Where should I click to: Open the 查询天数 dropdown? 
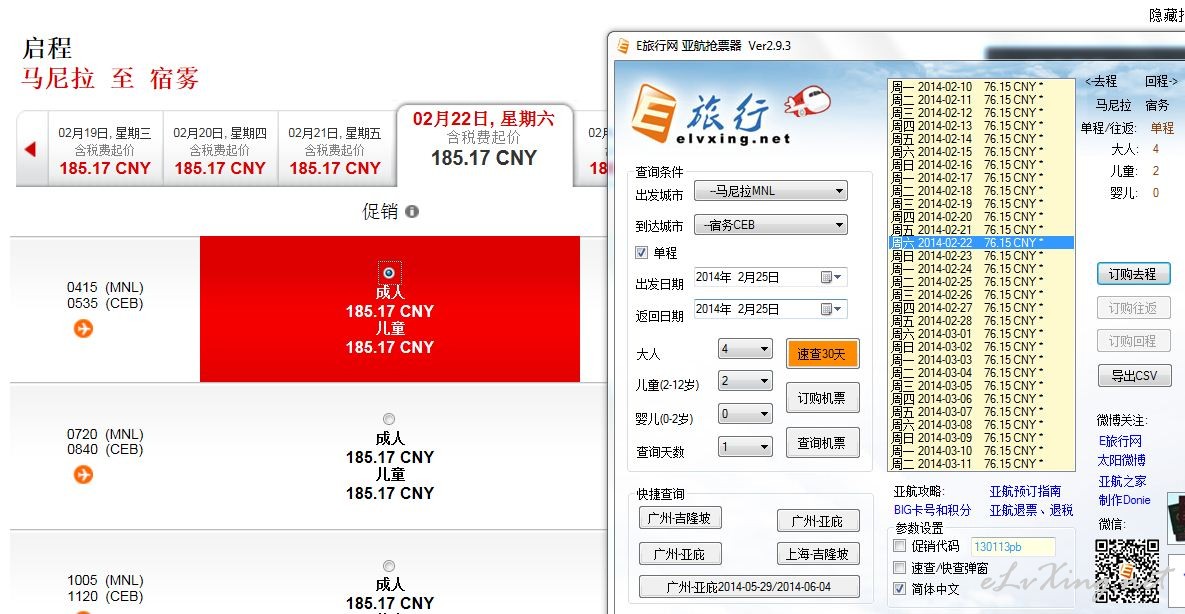745,446
